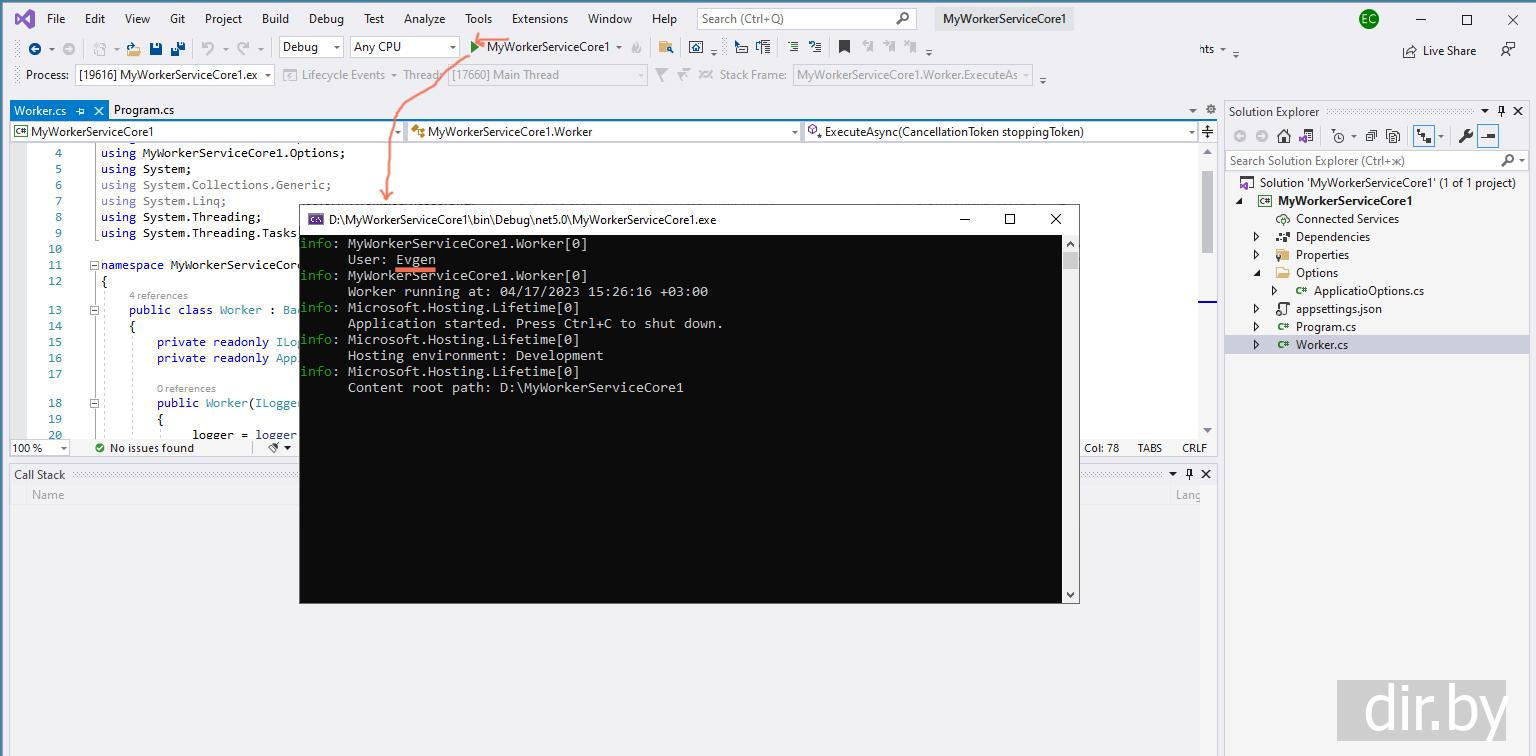The width and height of the screenshot is (1536, 756).
Task: Click the '4 references' CodeLens link
Action: pyautogui.click(x=158, y=295)
